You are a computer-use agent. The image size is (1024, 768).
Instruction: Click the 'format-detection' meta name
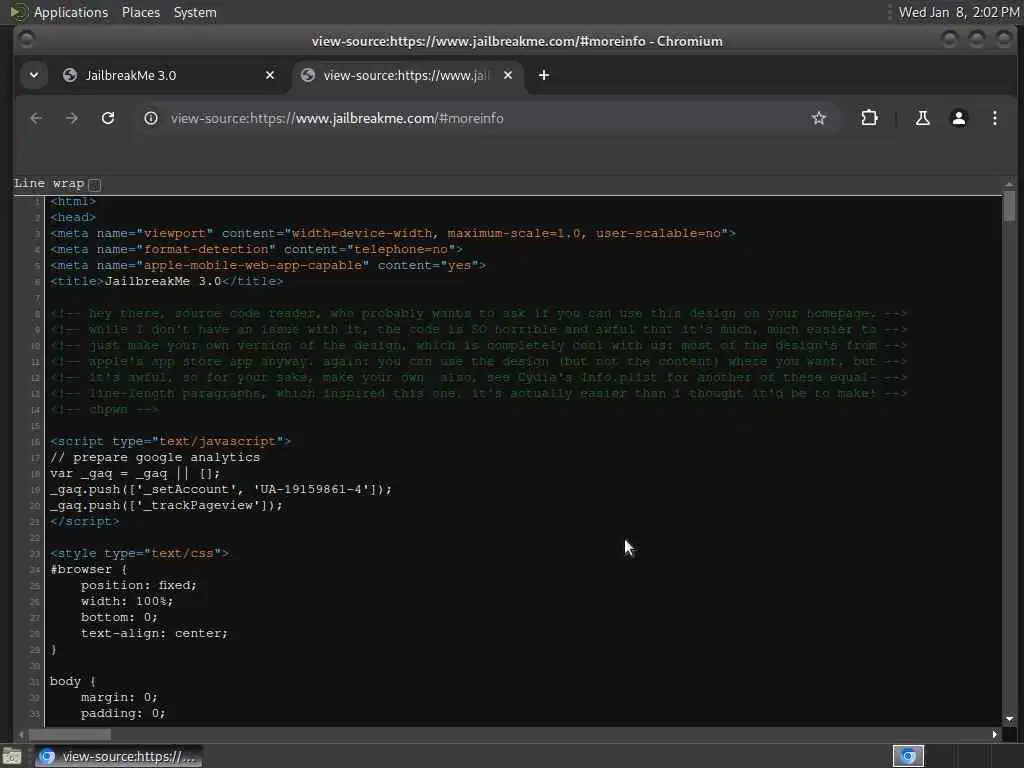206,249
